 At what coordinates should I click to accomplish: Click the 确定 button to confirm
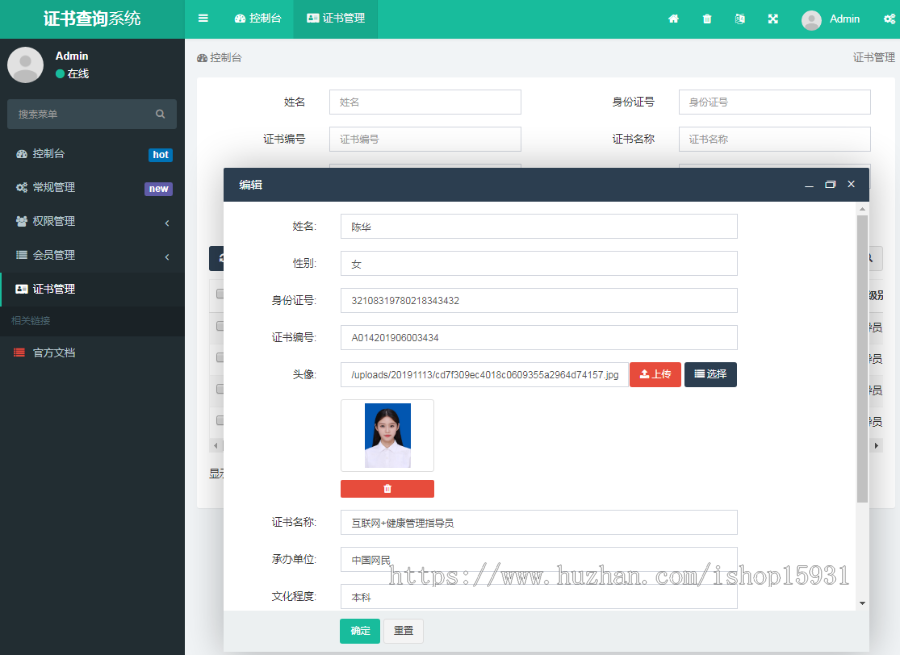(x=359, y=631)
